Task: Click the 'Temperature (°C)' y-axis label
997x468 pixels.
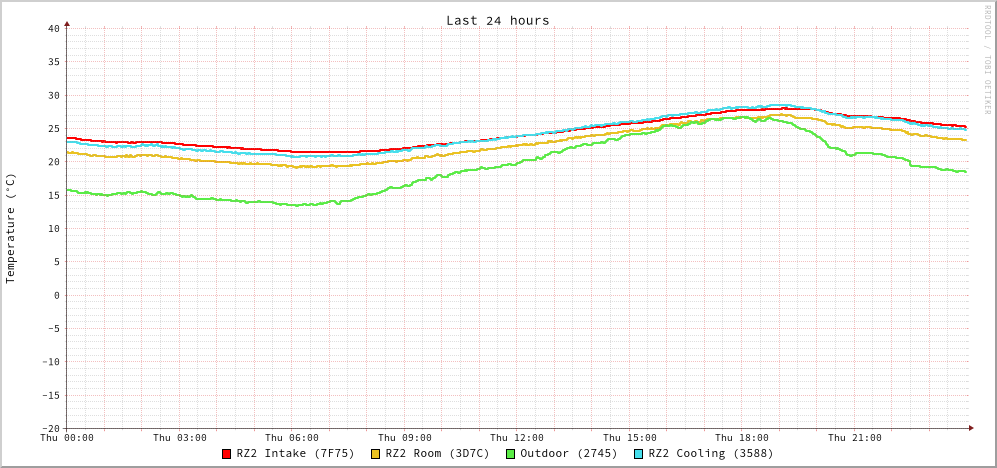Action: (x=11, y=228)
